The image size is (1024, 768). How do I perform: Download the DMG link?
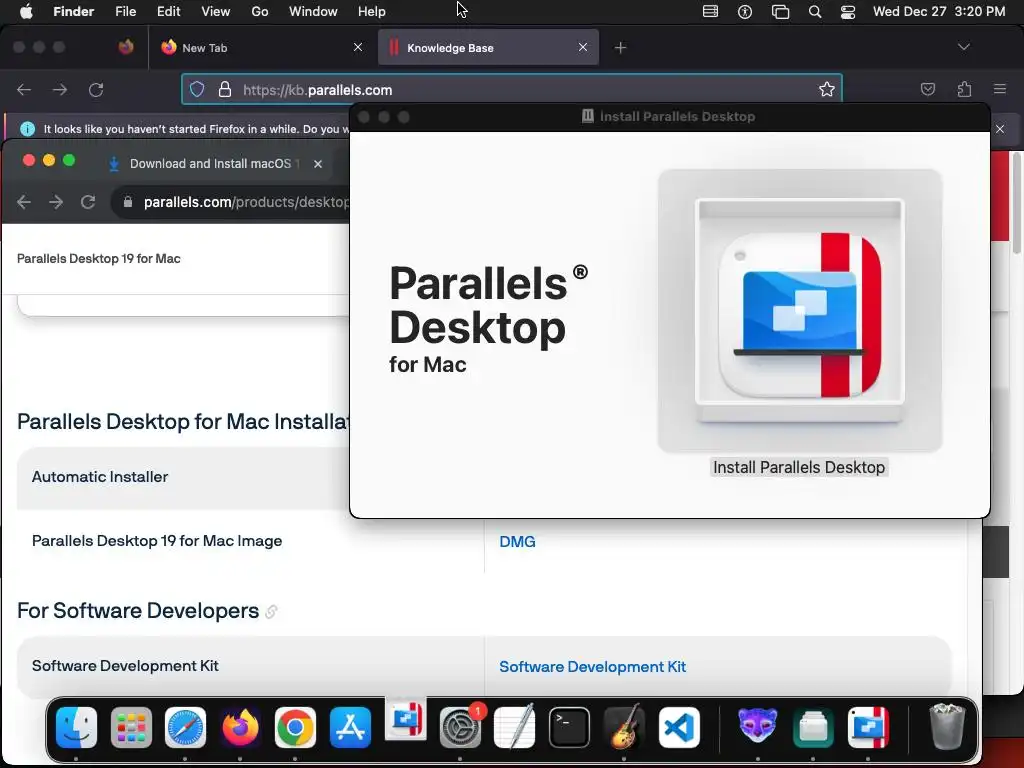click(517, 541)
